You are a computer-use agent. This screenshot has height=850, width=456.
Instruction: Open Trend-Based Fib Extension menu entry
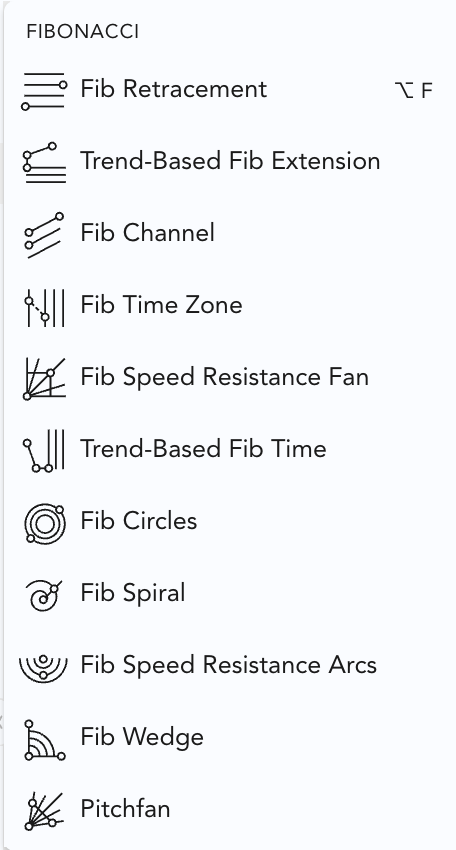(x=230, y=160)
